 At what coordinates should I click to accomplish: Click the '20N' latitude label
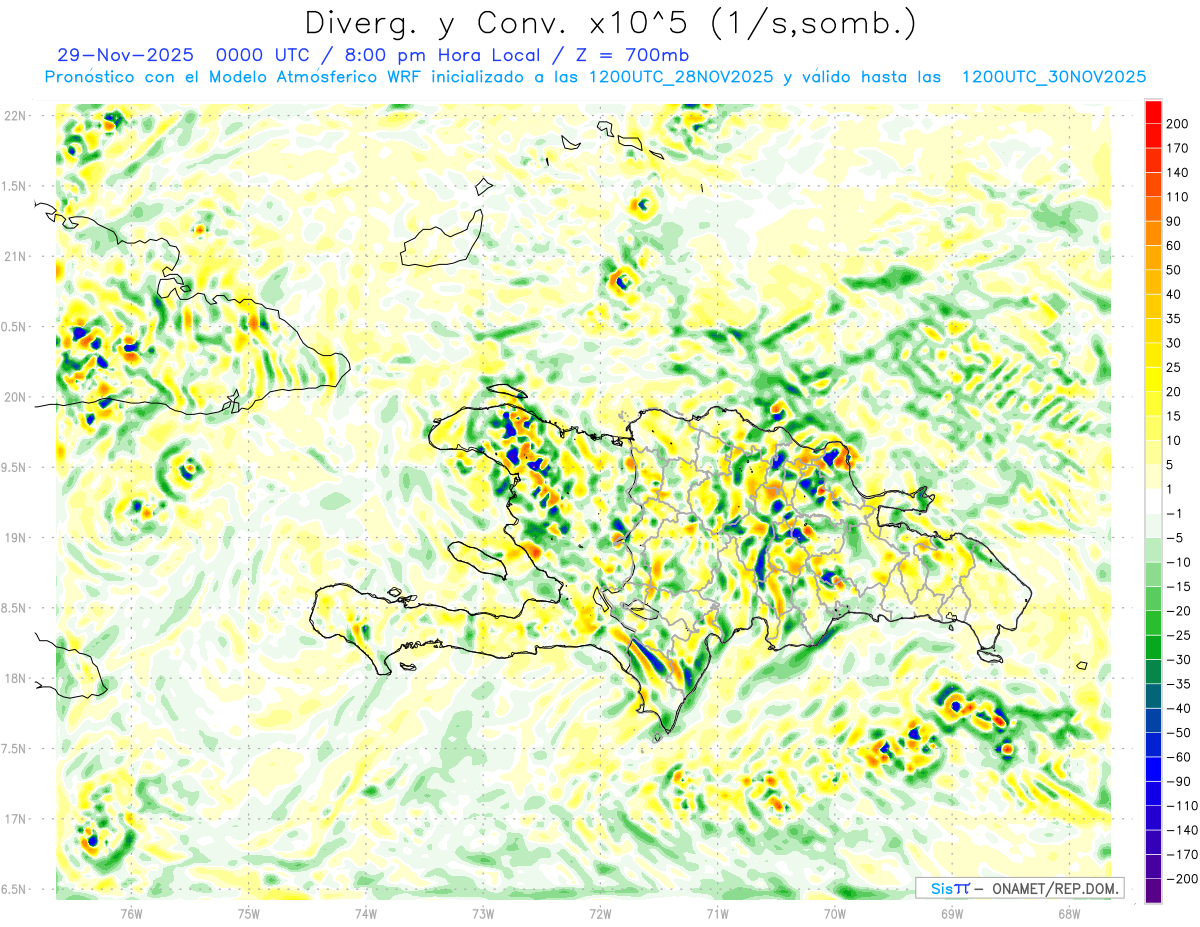[15, 398]
